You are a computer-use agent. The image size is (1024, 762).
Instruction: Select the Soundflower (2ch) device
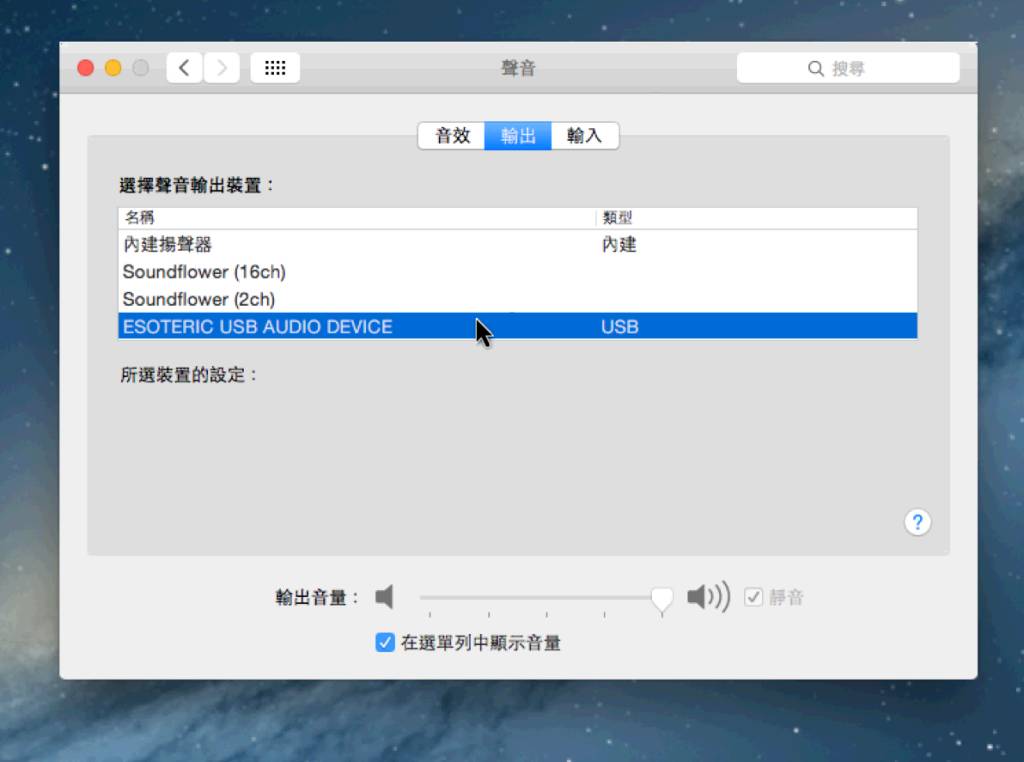[x=300, y=299]
